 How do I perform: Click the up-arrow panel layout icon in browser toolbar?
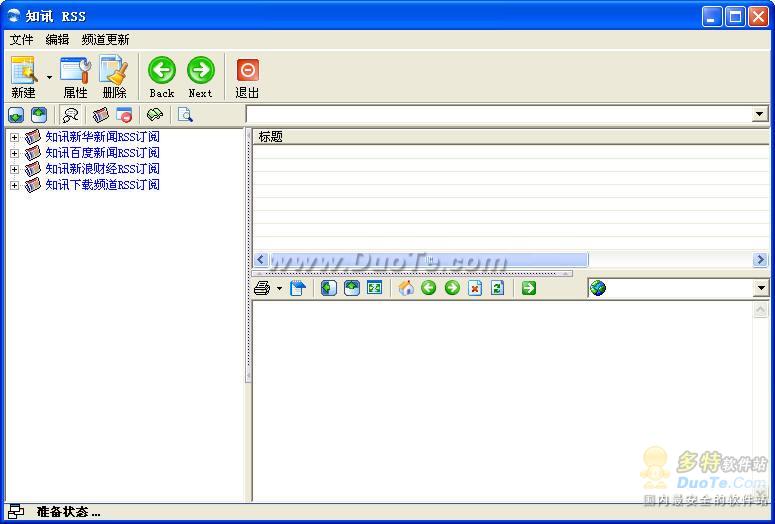click(351, 288)
